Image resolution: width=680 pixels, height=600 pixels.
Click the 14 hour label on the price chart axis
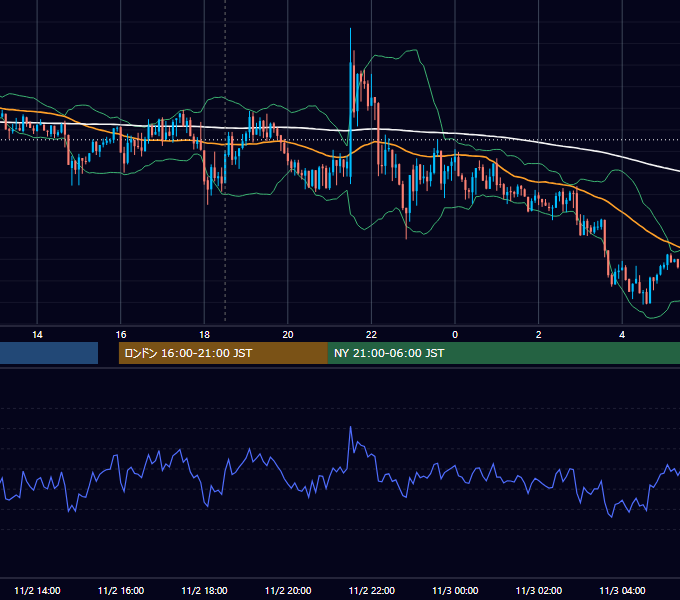coord(37,334)
